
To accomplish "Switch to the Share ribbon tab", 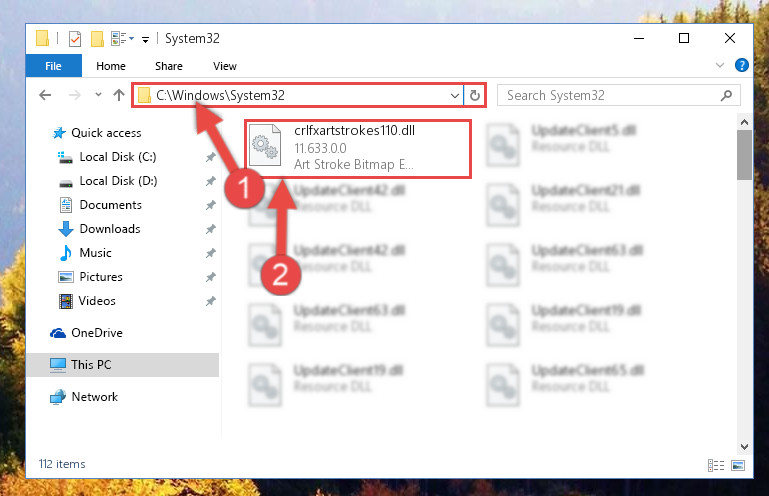I will point(169,66).
